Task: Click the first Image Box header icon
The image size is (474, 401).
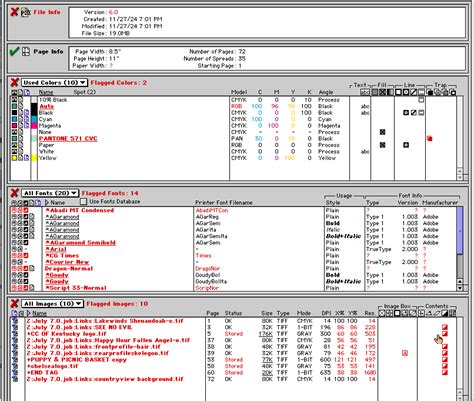Action: 382,313
